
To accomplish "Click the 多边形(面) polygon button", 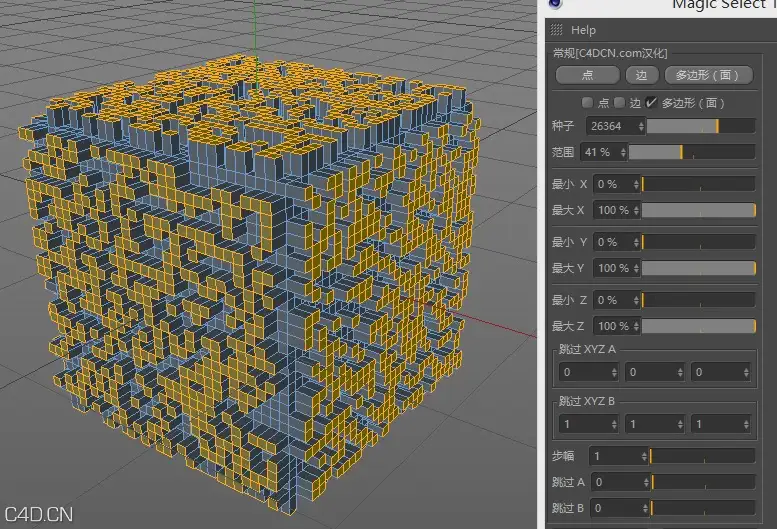I will pos(709,75).
